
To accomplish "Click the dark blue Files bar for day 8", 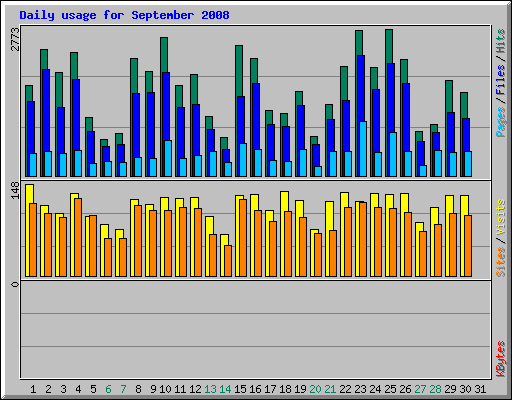I will (x=136, y=125).
